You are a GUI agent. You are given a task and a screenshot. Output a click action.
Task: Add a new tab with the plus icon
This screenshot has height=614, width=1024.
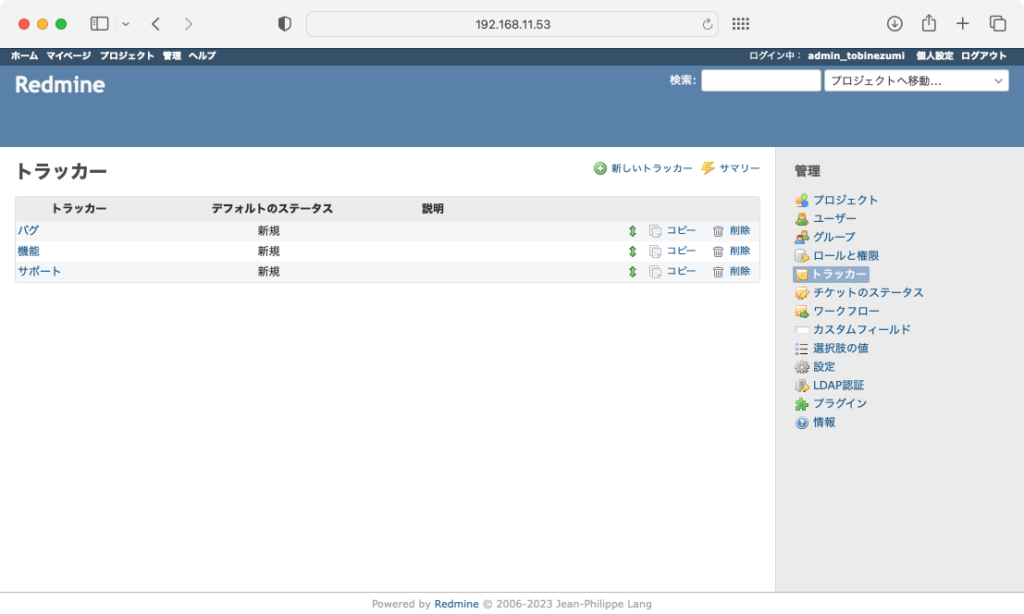(x=963, y=24)
